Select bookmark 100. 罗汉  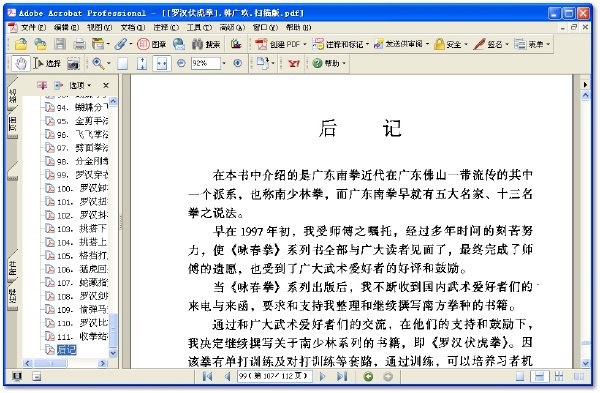[82, 188]
